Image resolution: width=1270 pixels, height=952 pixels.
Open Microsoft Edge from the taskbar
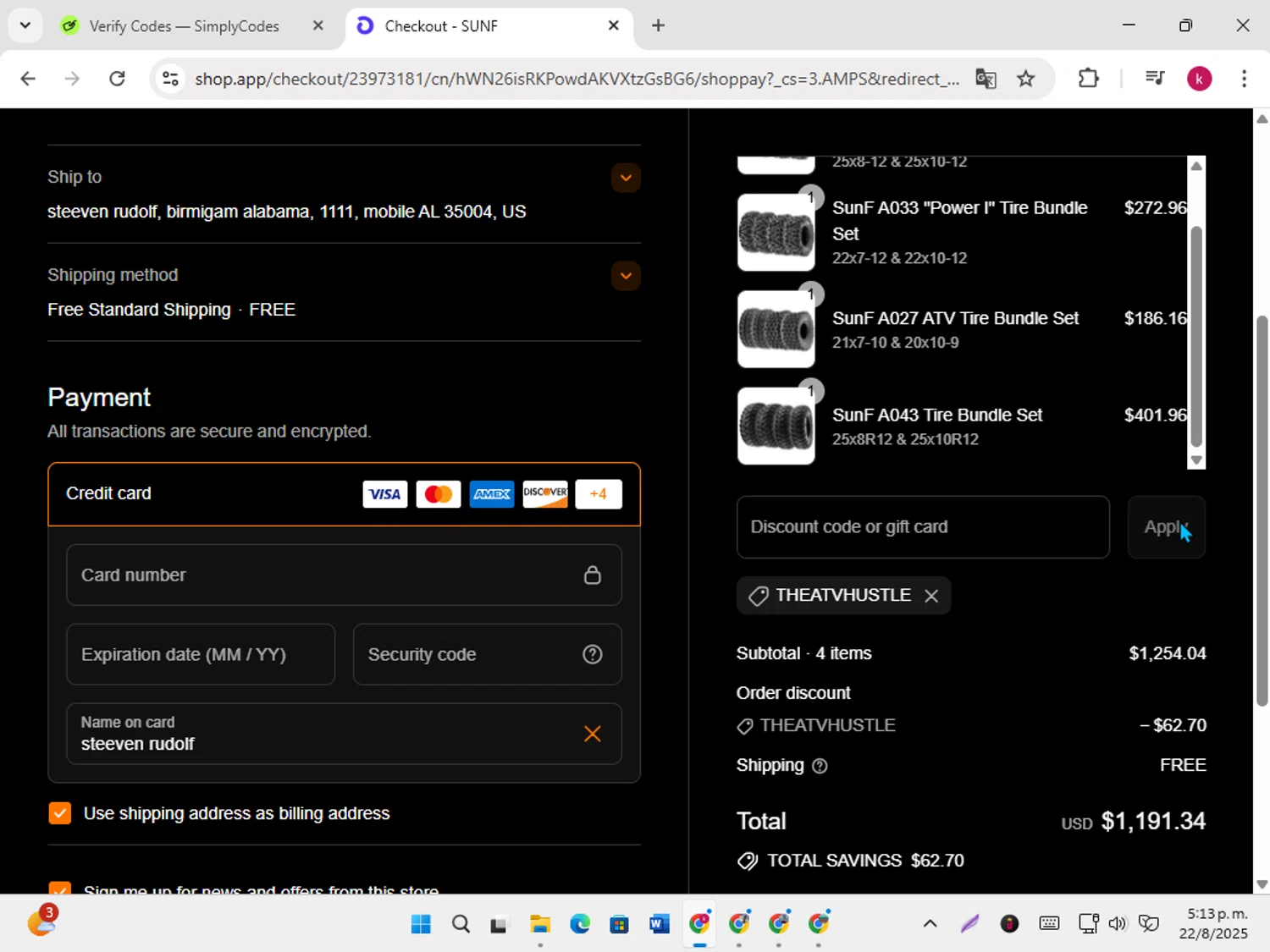pos(580,924)
